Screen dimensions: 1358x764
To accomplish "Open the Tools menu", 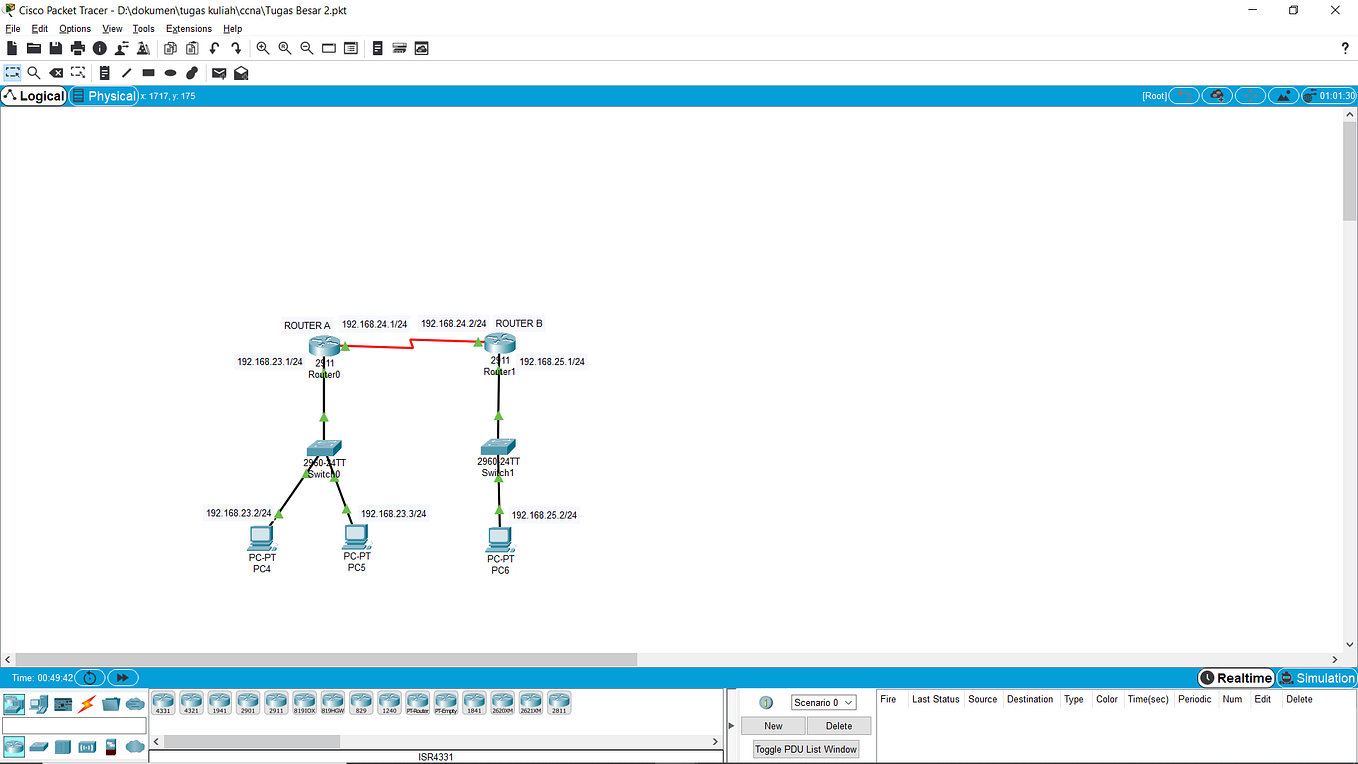I will (x=144, y=29).
